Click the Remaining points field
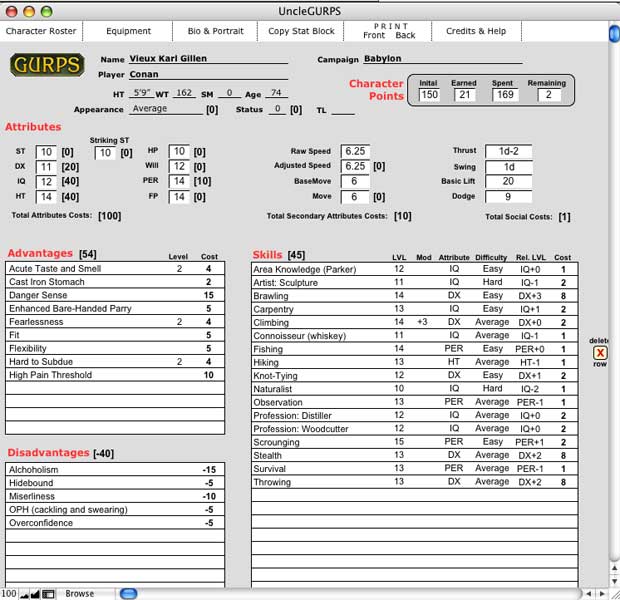620x600 pixels. point(549,95)
